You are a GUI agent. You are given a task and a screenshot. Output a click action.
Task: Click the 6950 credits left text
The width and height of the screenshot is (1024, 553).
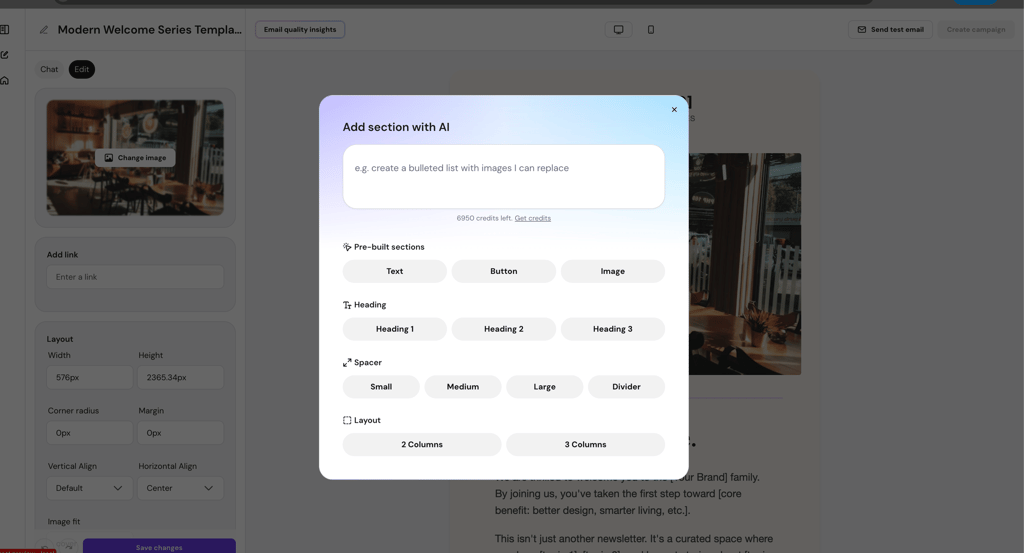[484, 218]
